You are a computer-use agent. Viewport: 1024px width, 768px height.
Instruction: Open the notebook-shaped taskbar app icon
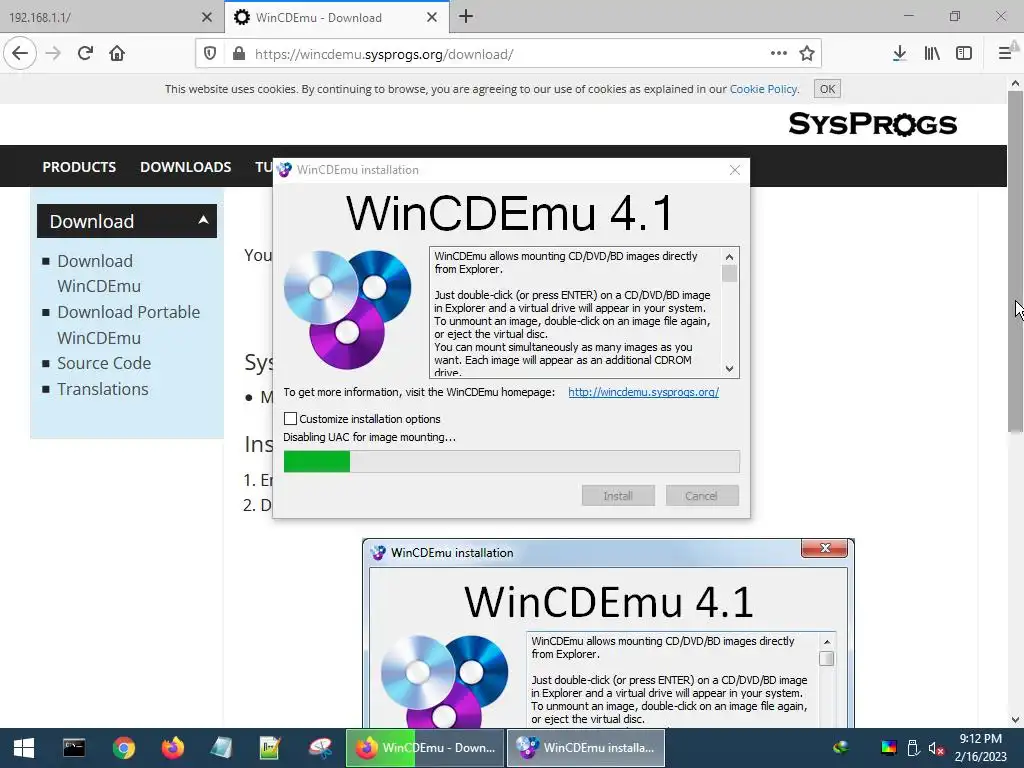(x=221, y=748)
